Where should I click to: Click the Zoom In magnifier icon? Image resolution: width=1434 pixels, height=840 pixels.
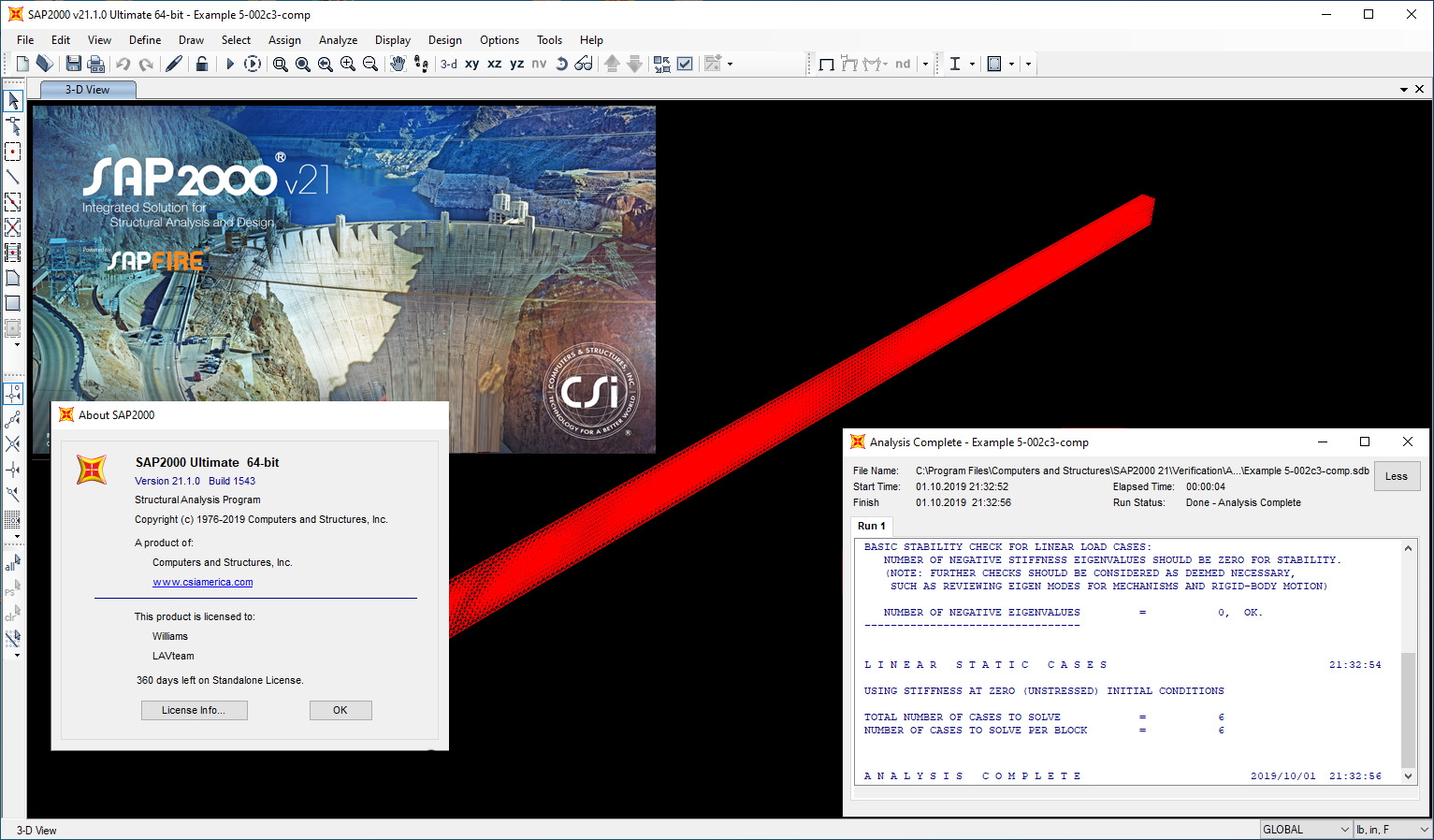pos(347,64)
